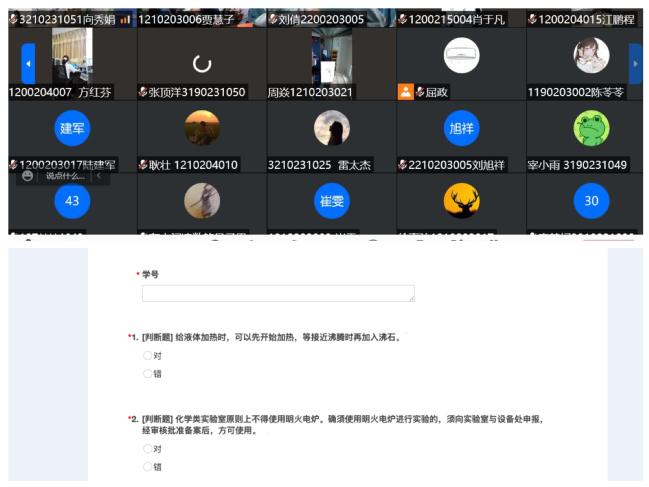Image resolution: width=649 pixels, height=487 pixels.
Task: Go to previous page of participants
Action: pyautogui.click(x=28, y=64)
